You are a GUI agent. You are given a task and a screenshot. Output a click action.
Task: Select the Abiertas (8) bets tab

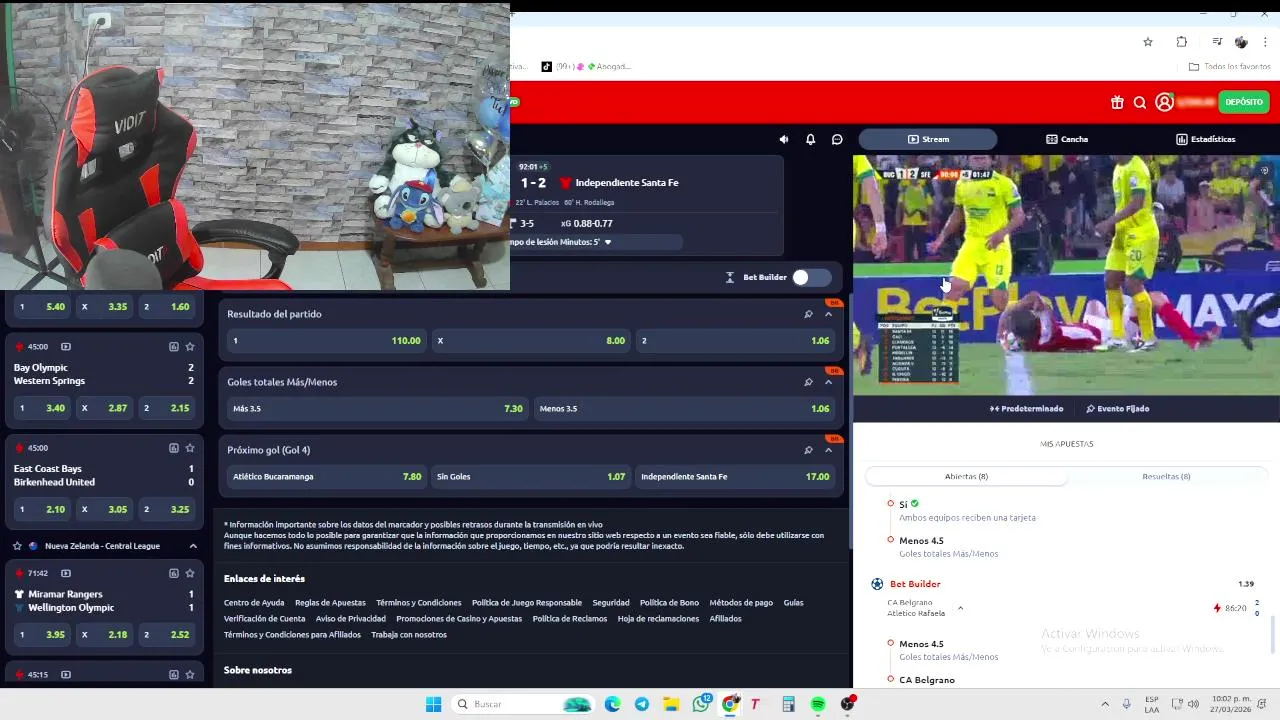click(x=966, y=476)
